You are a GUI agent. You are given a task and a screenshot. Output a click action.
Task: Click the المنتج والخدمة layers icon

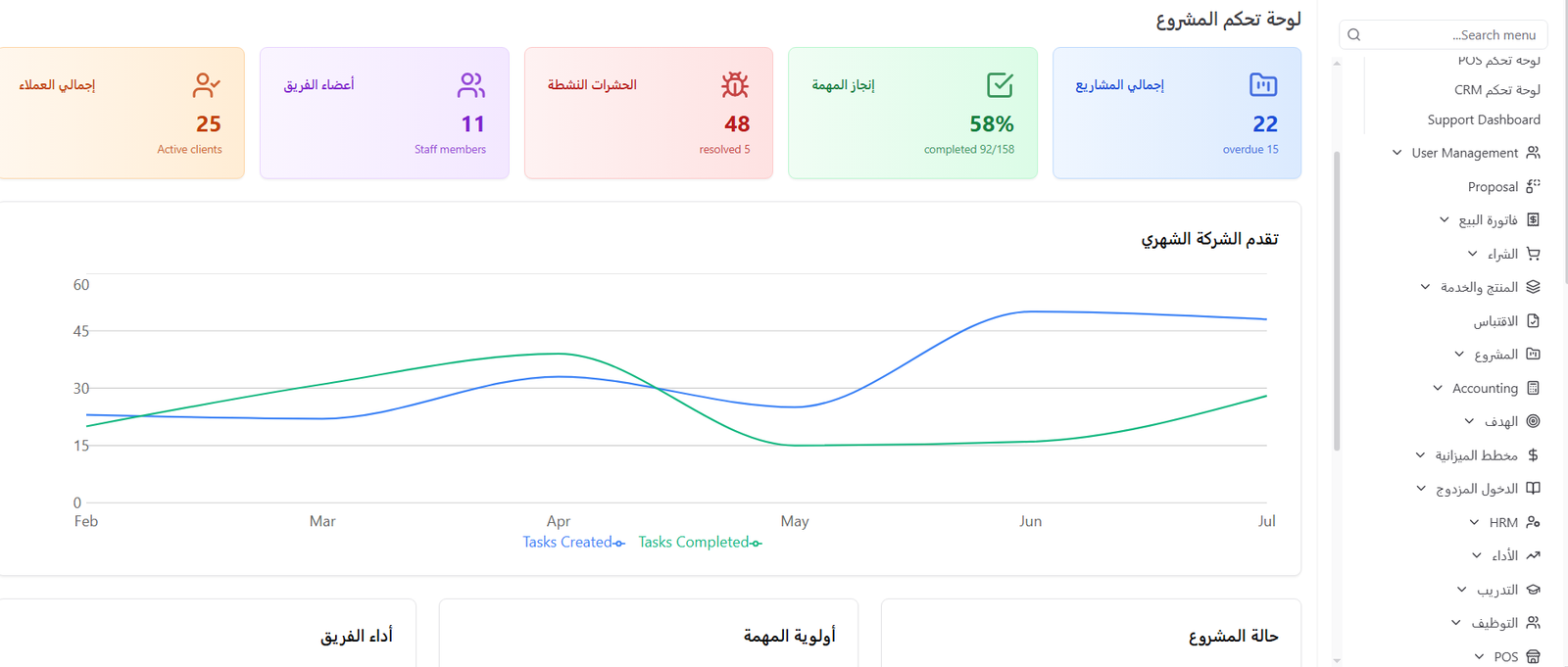(1534, 287)
